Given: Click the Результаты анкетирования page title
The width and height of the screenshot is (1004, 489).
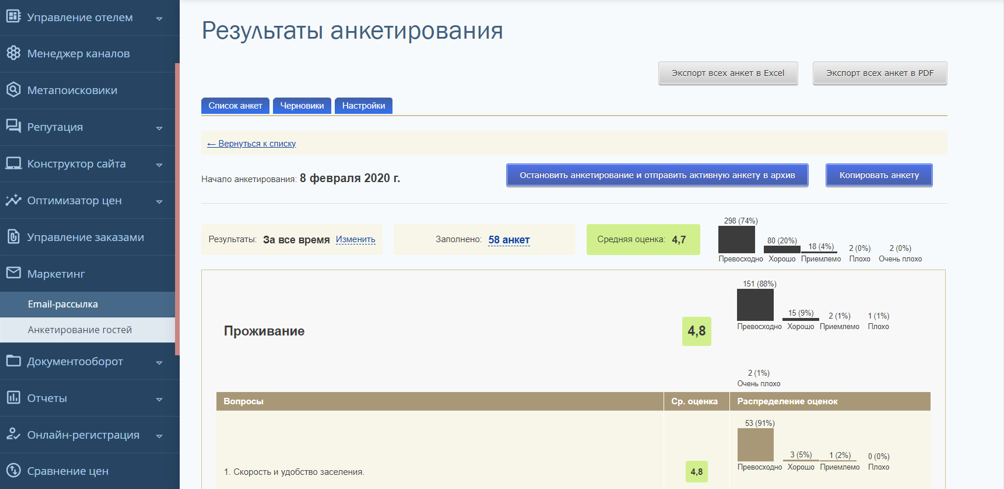Looking at the screenshot, I should 352,31.
